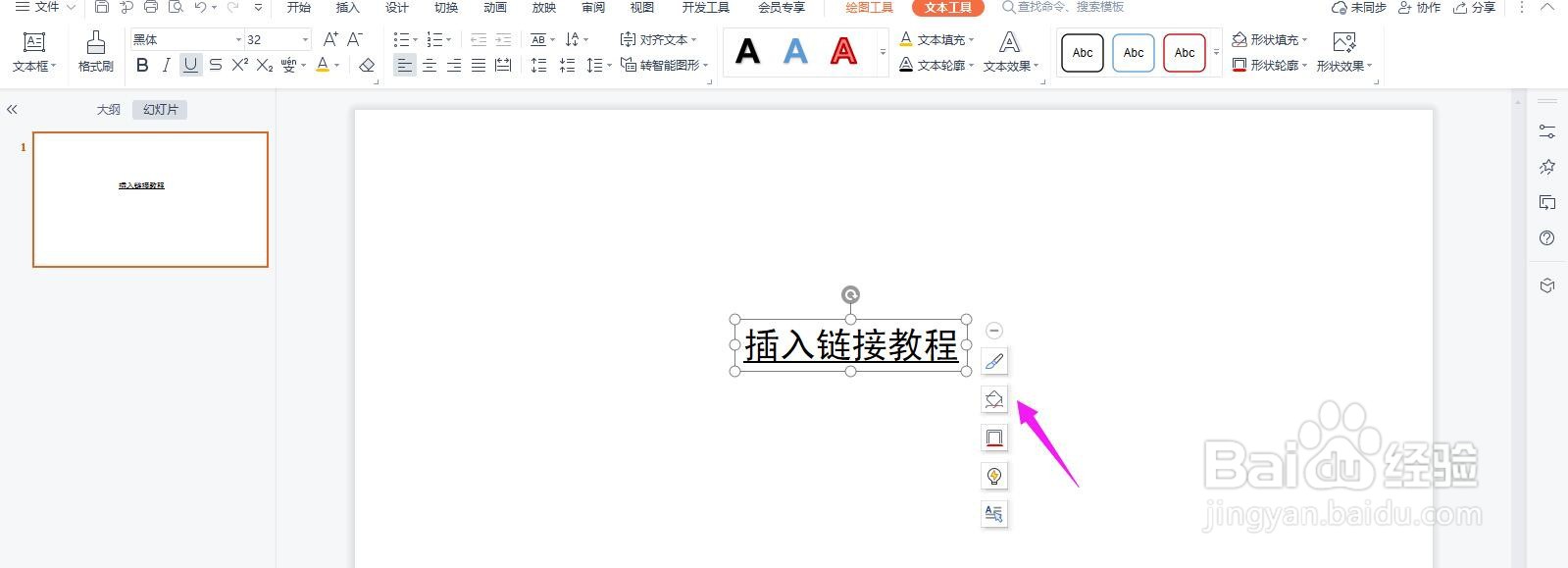
Task: Open the 文本轮廓 dropdown
Action: (x=937, y=65)
